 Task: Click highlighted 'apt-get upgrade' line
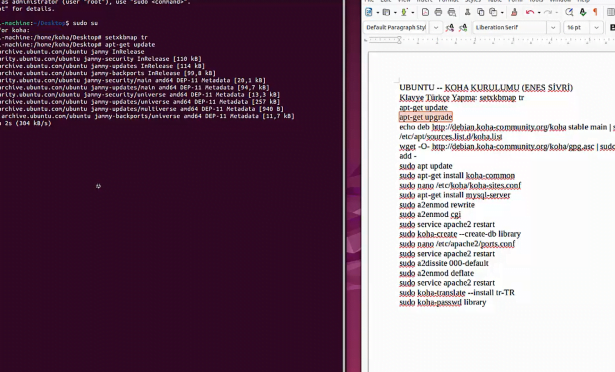(426, 117)
